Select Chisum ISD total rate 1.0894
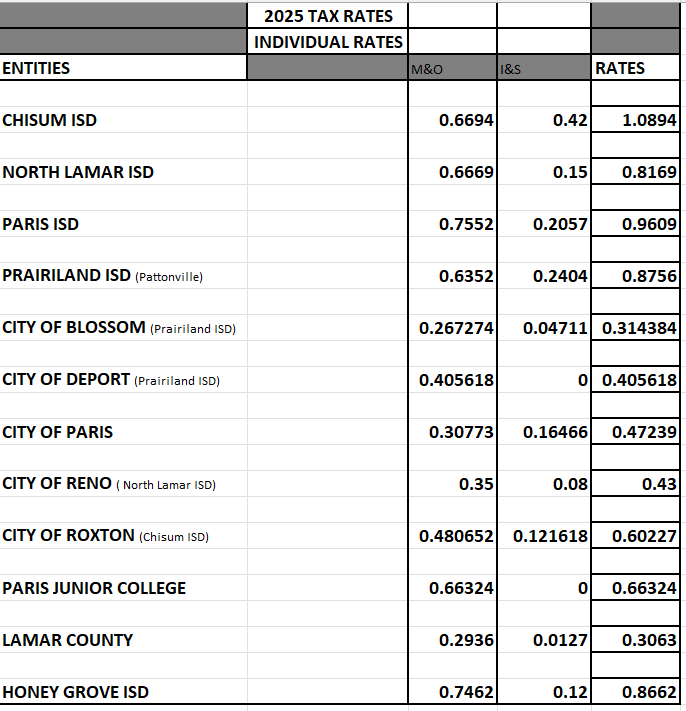Image resolution: width=686 pixels, height=711 pixels. tap(636, 120)
